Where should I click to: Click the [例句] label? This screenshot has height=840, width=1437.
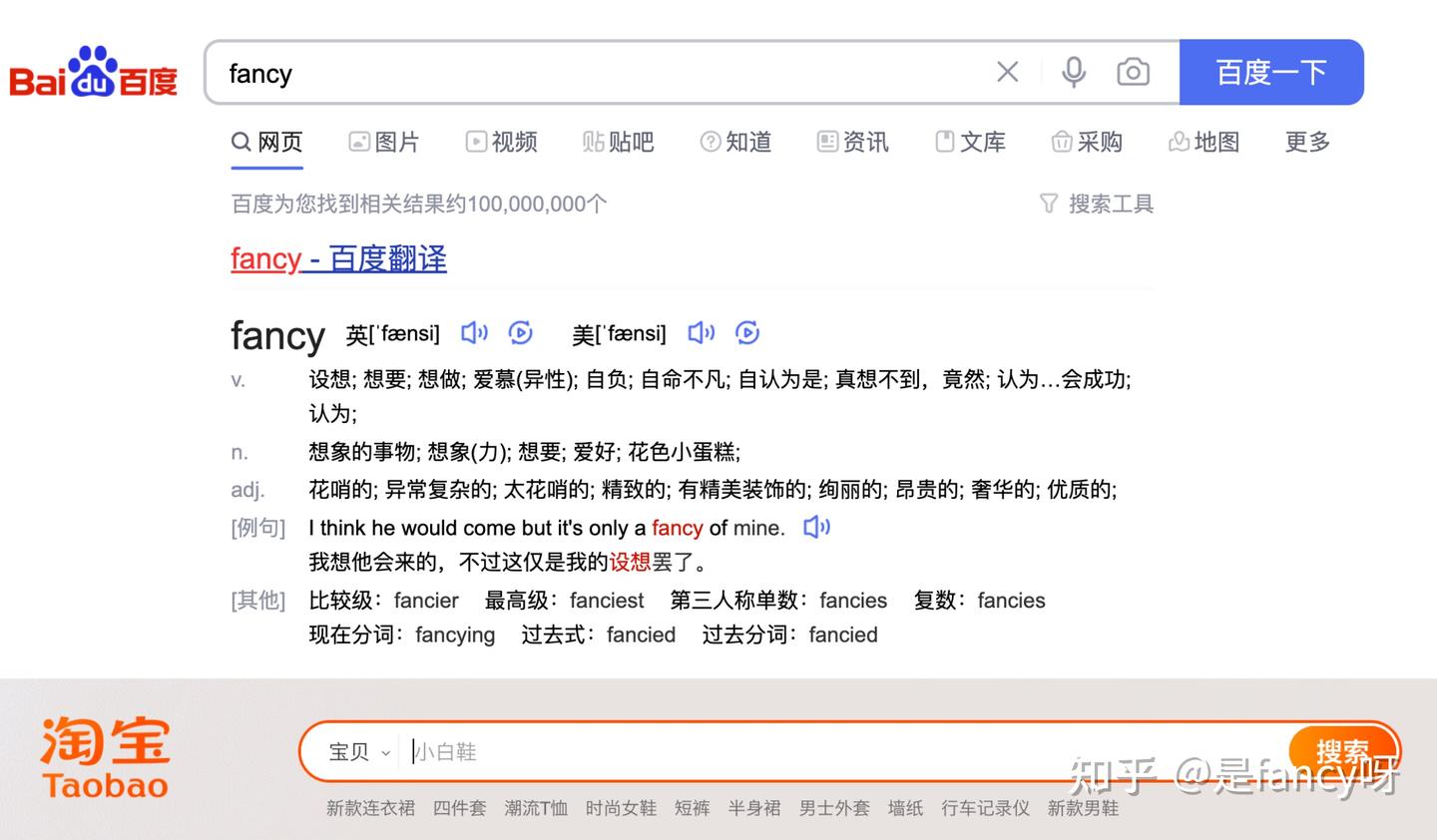(258, 528)
